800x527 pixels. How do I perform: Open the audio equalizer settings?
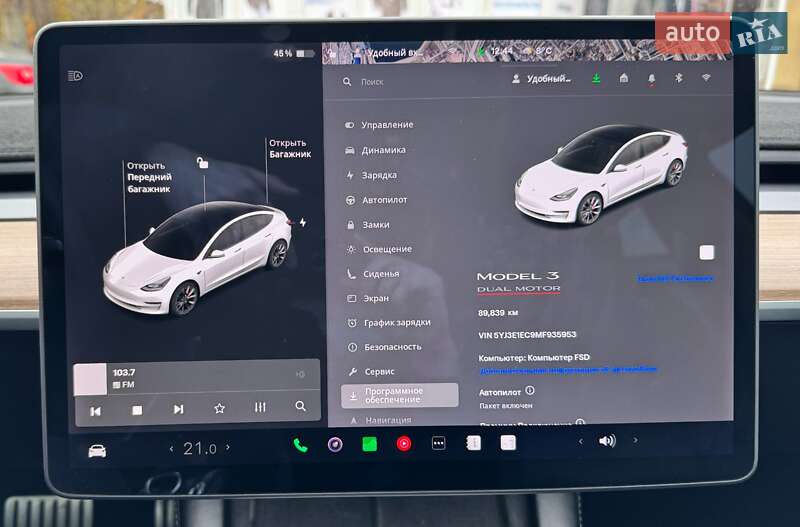tap(260, 407)
